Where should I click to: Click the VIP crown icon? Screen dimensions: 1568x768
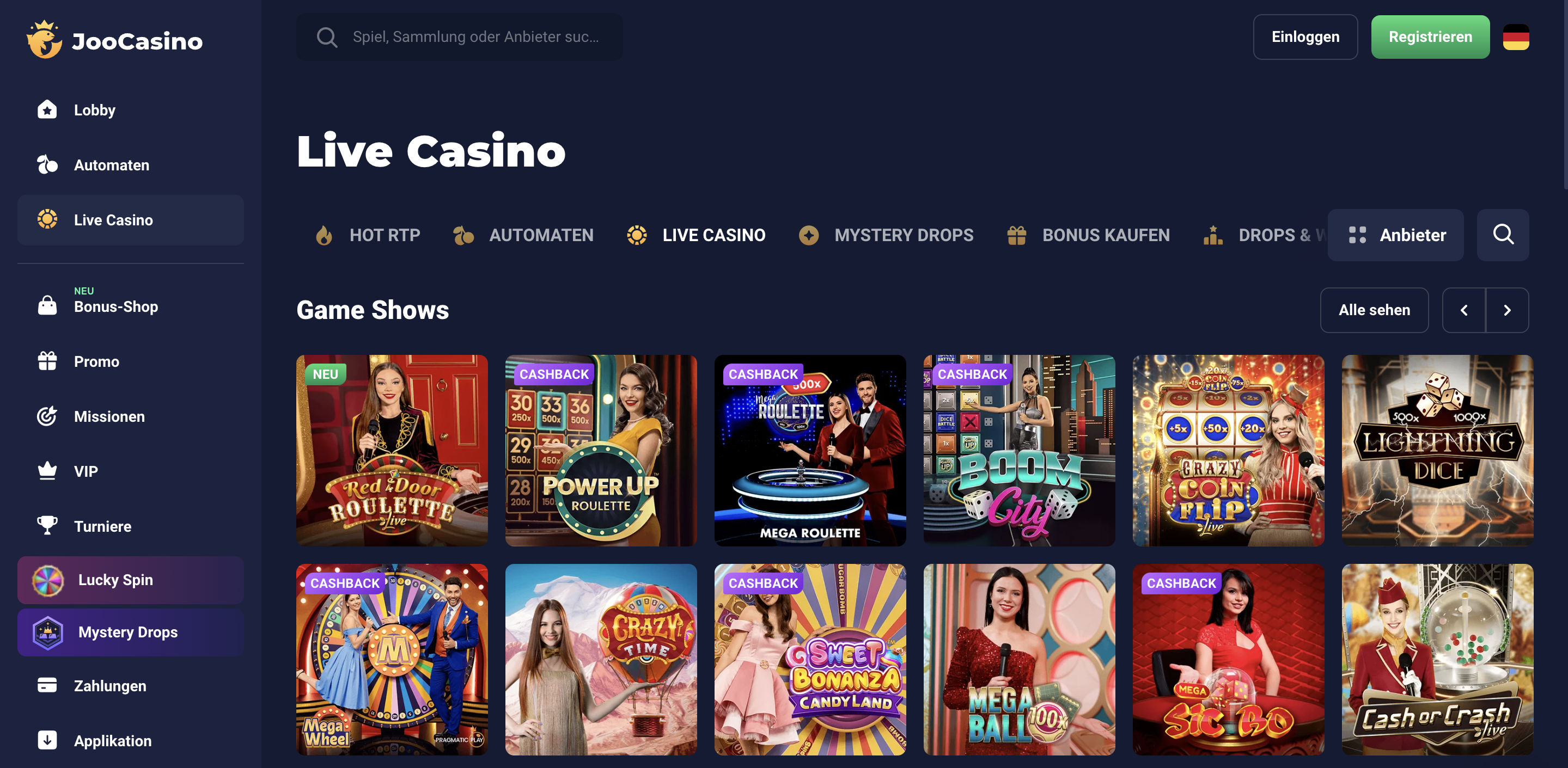tap(47, 471)
